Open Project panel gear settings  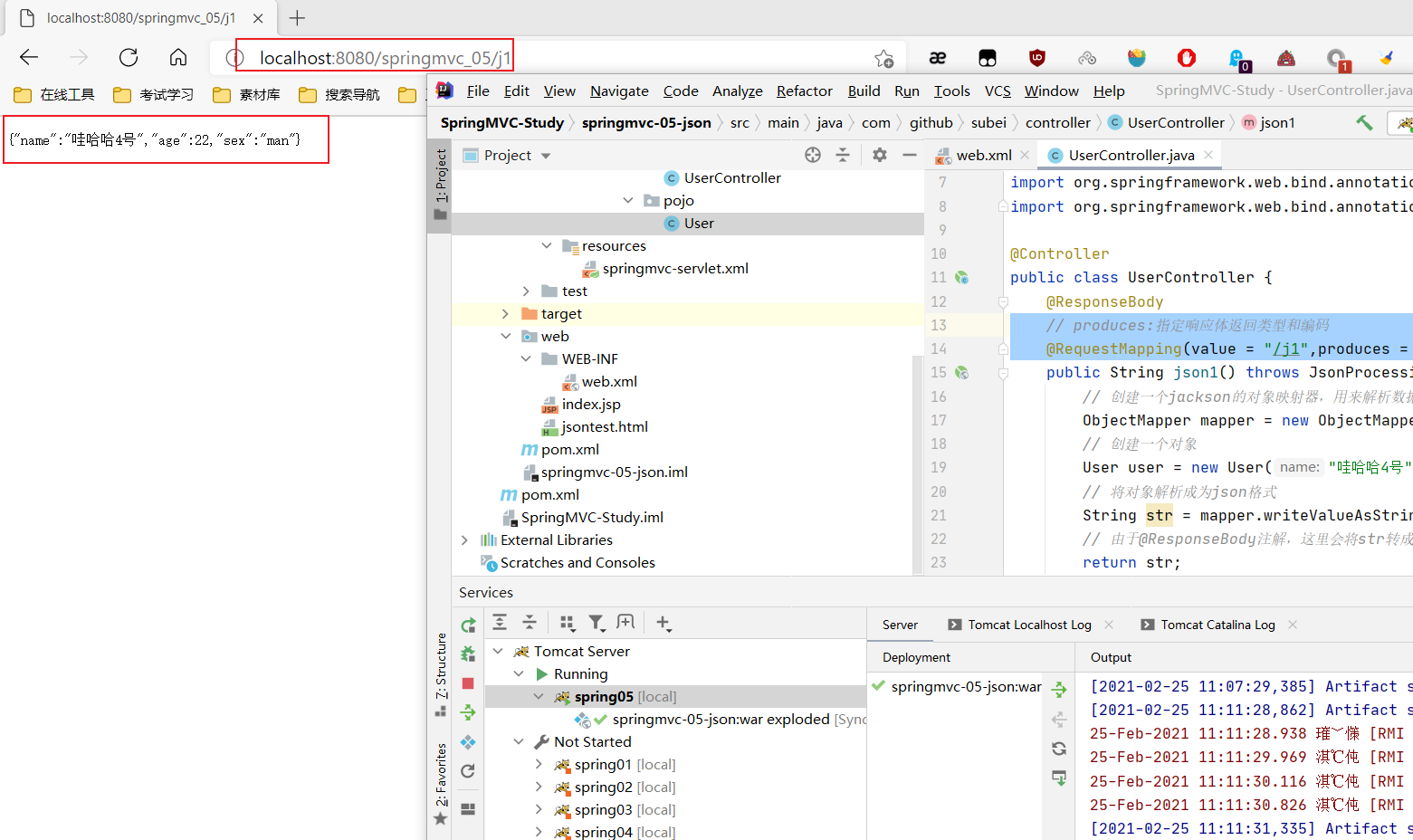click(x=879, y=155)
